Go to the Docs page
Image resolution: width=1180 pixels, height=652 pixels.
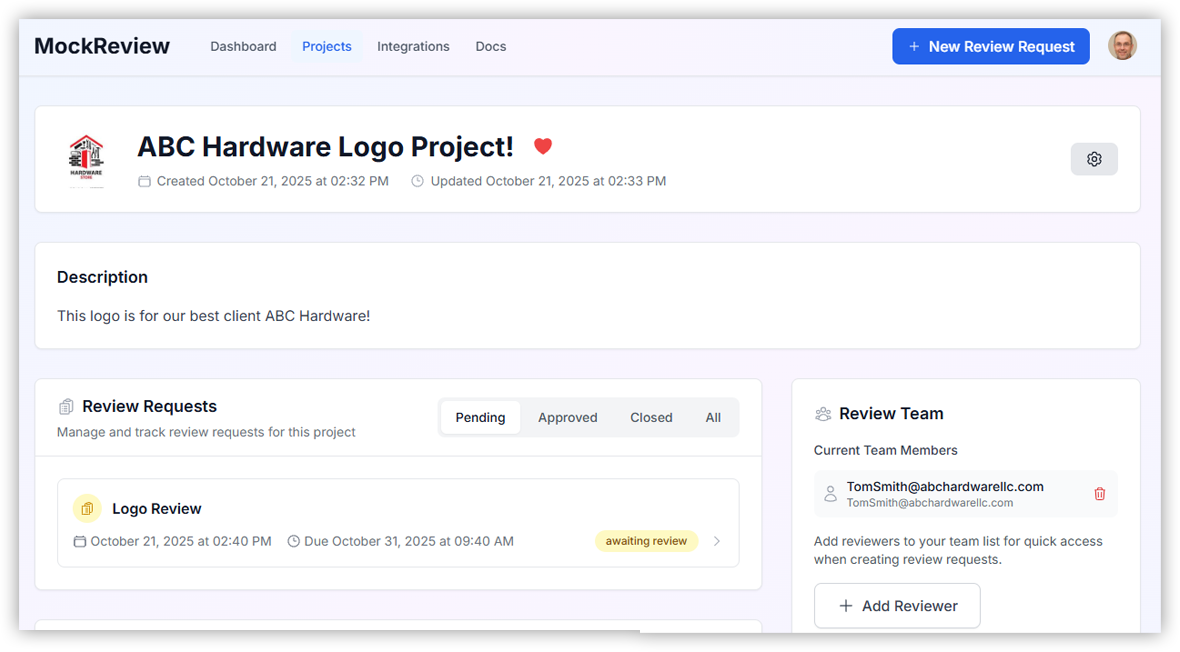[x=490, y=46]
